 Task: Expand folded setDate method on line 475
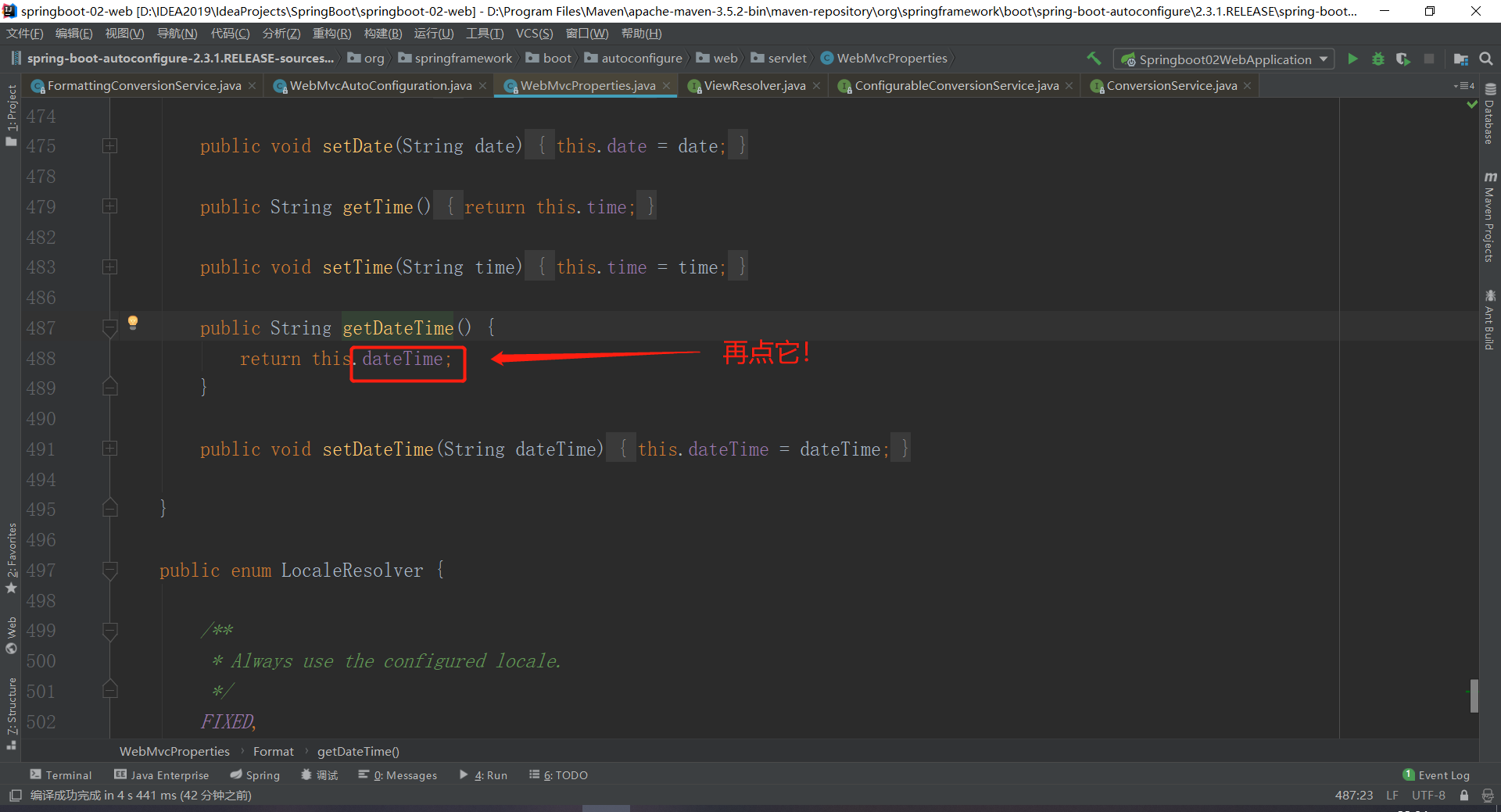[110, 146]
